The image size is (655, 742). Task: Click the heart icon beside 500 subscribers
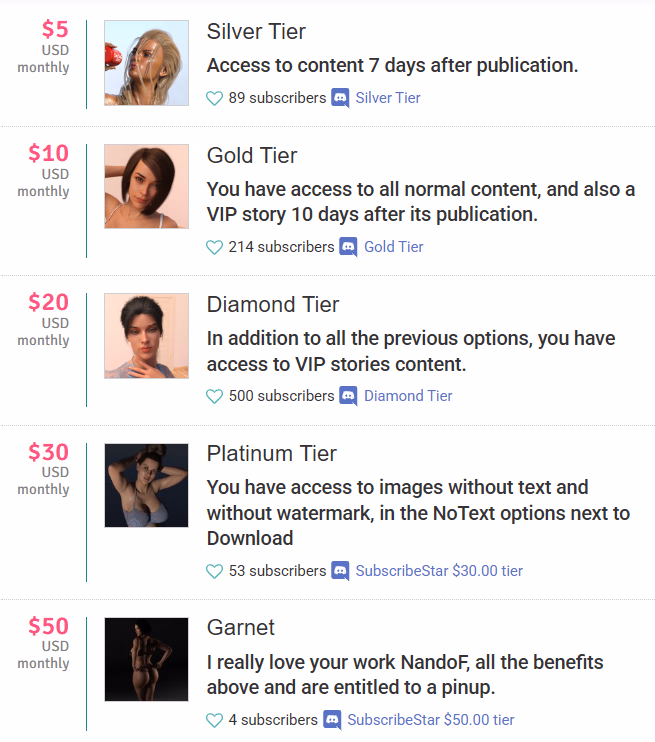pyautogui.click(x=214, y=397)
